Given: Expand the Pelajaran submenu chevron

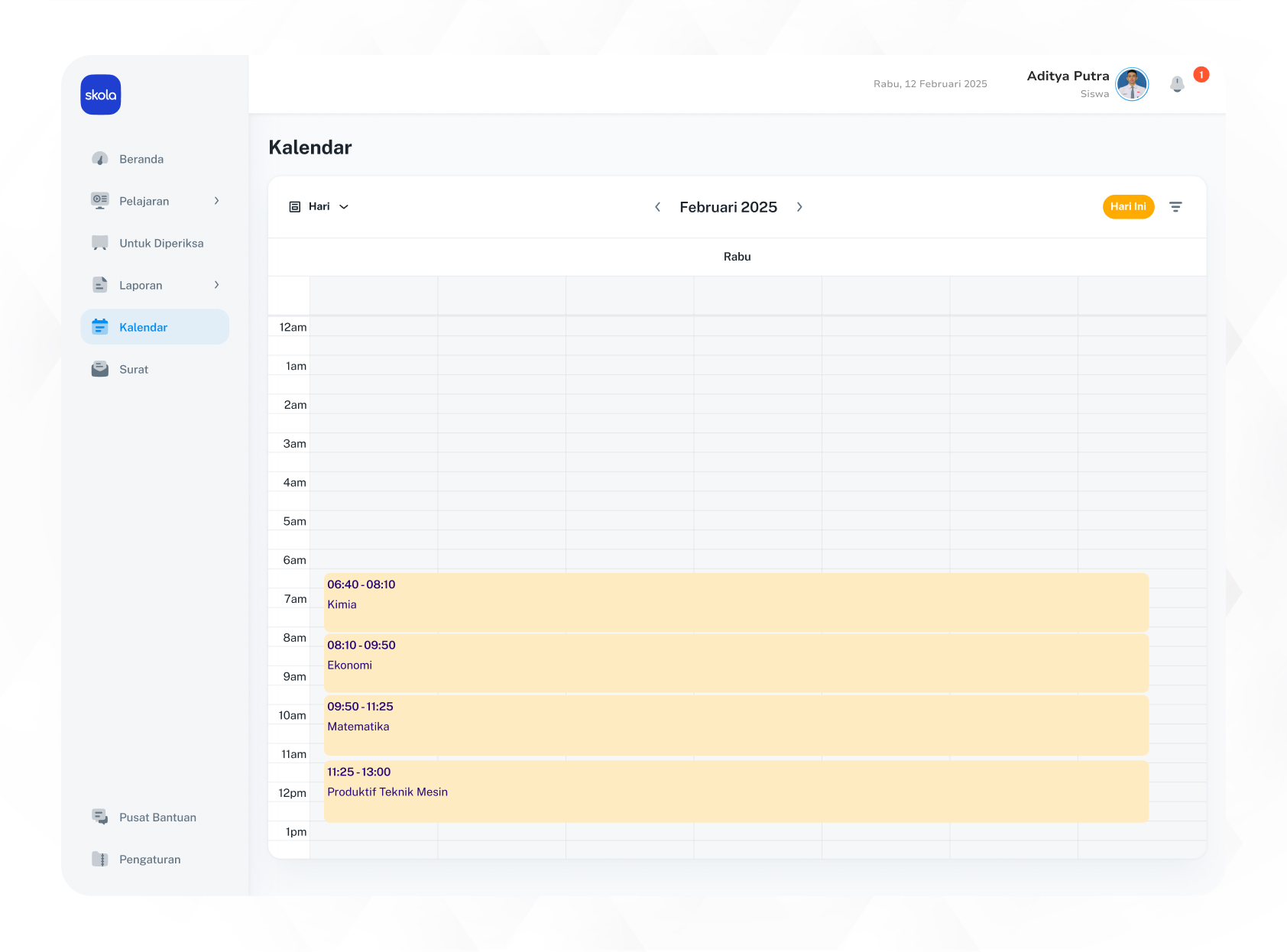Looking at the screenshot, I should click(x=217, y=201).
